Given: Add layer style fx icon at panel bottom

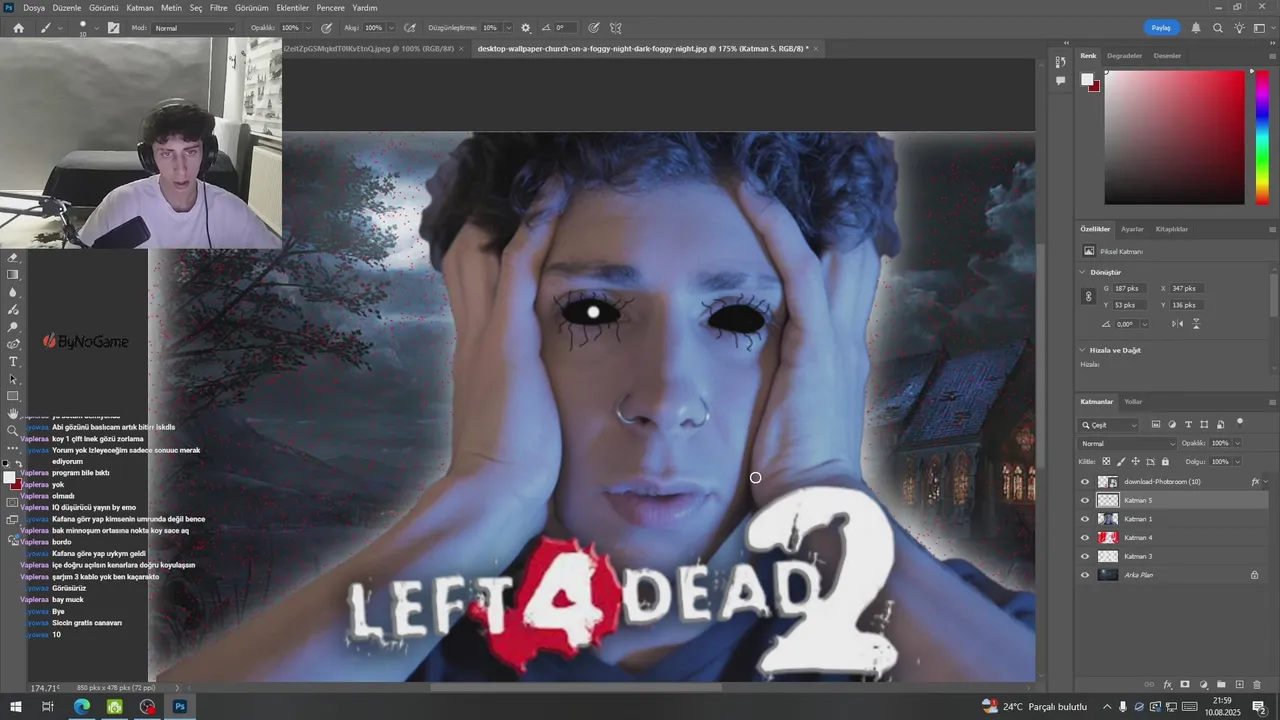Looking at the screenshot, I should coord(1167,685).
